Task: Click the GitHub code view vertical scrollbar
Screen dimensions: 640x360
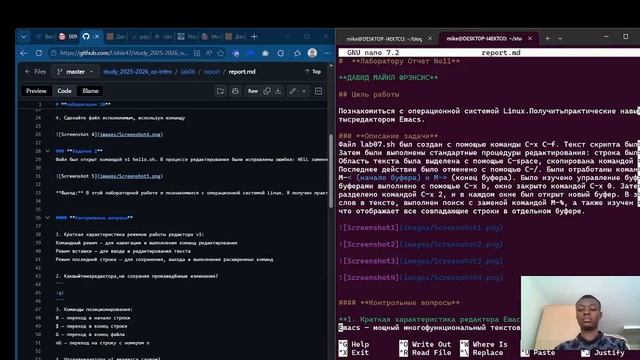Action: tap(331, 171)
